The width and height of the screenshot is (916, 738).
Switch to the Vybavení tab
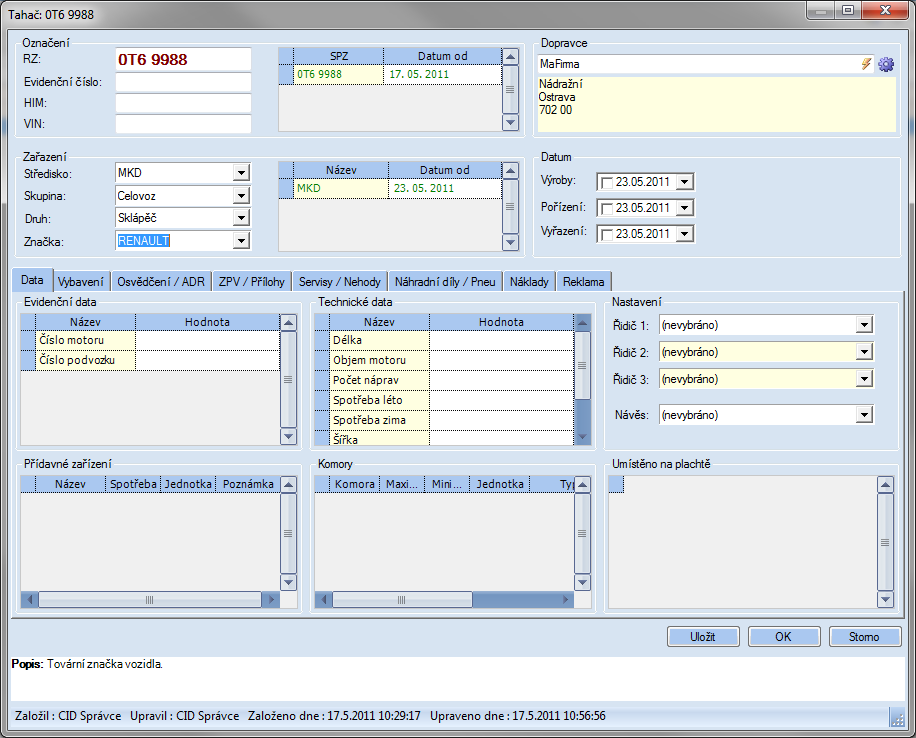click(x=81, y=282)
